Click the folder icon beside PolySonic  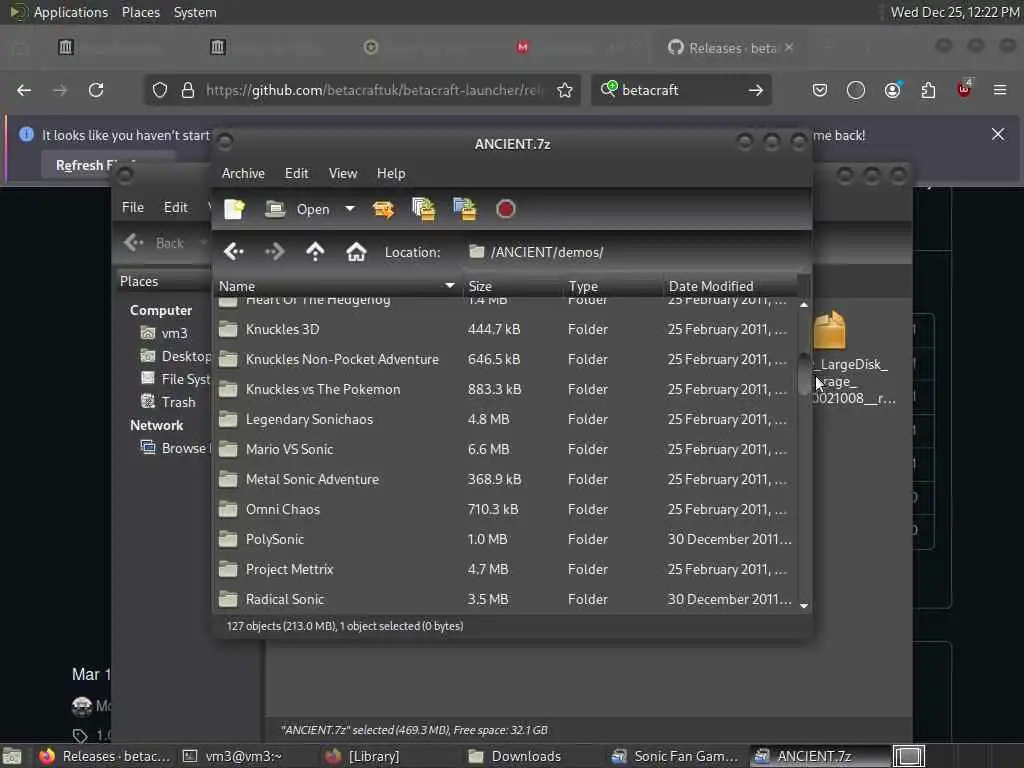[x=228, y=539]
